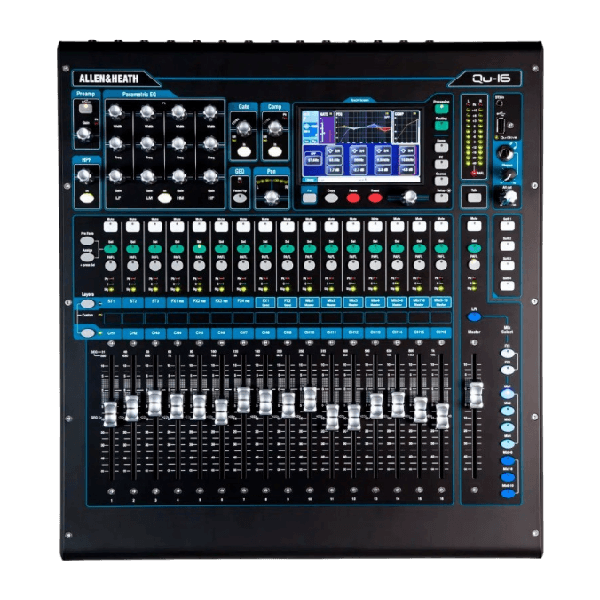Select the Master strip Sel key
The height and width of the screenshot is (600, 600).
pyautogui.click(x=474, y=248)
